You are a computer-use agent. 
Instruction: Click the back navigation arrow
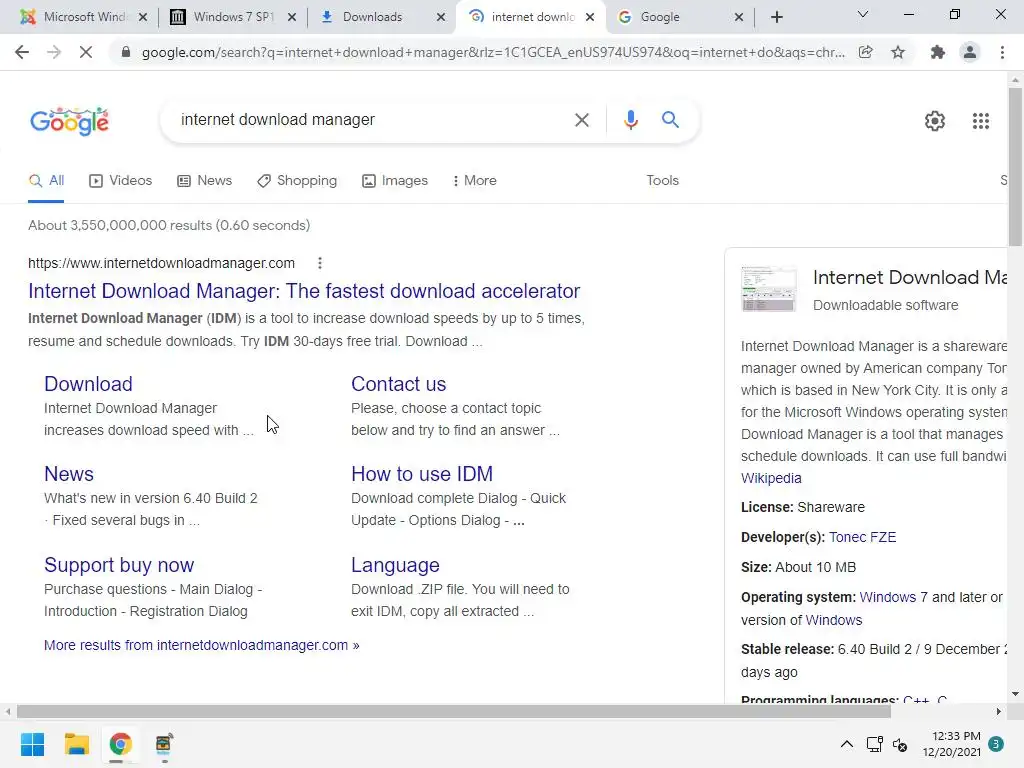[x=22, y=52]
